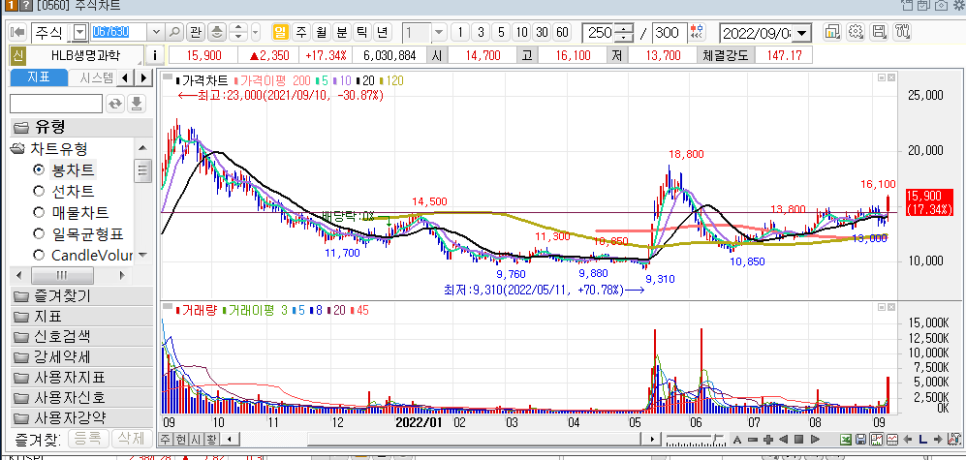Click the 30 period preset button

[542, 32]
